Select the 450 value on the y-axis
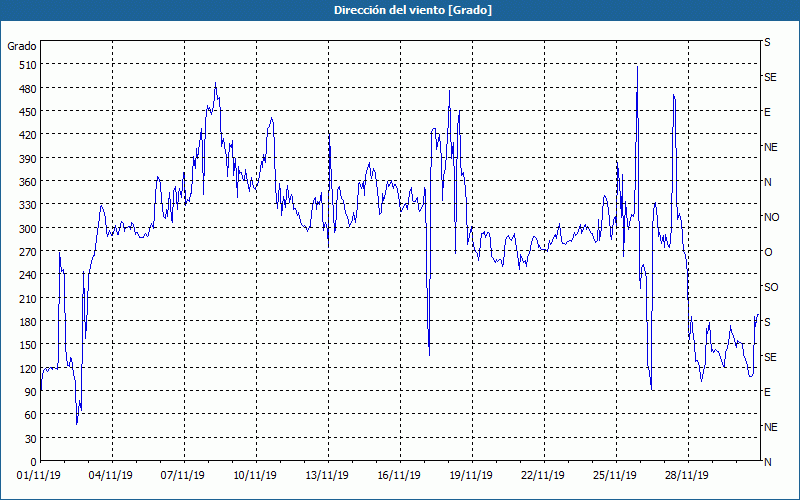The width and height of the screenshot is (800, 500). click(28, 112)
